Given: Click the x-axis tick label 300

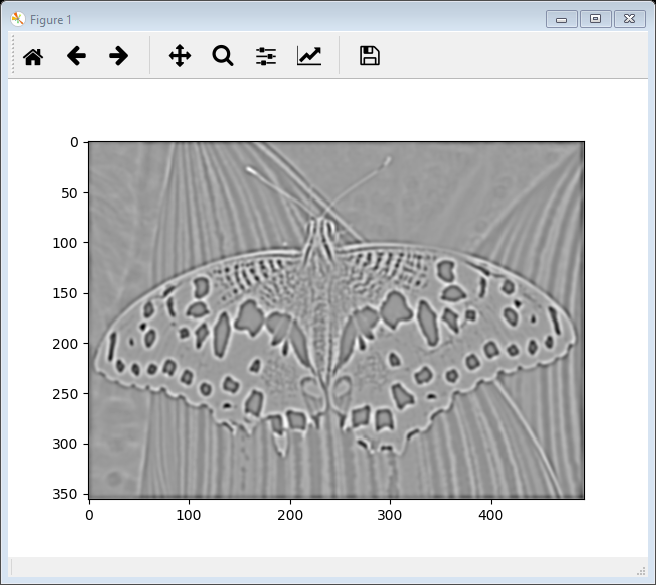Looking at the screenshot, I should 390,515.
